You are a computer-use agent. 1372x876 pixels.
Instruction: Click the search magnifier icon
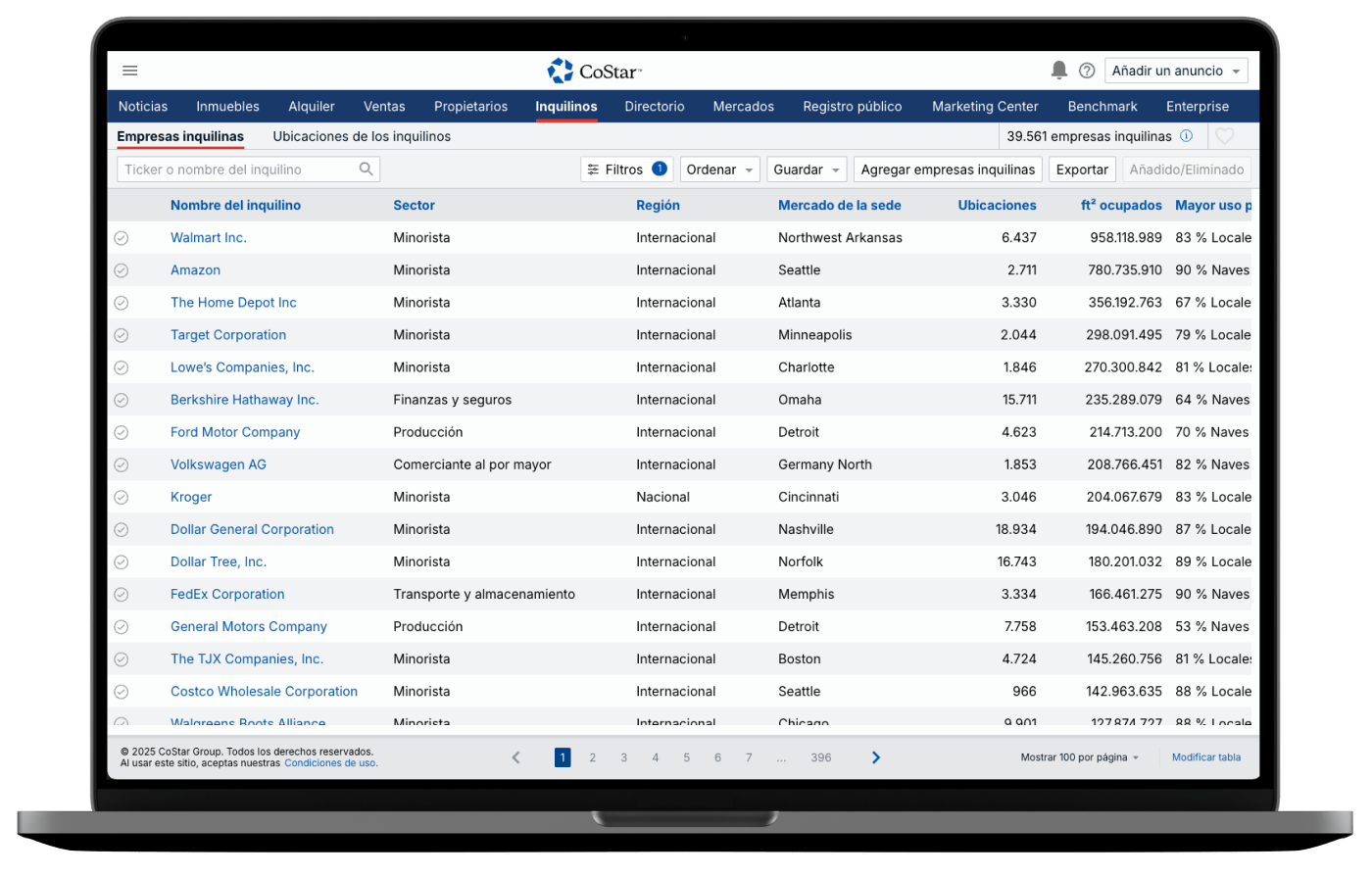[x=366, y=170]
